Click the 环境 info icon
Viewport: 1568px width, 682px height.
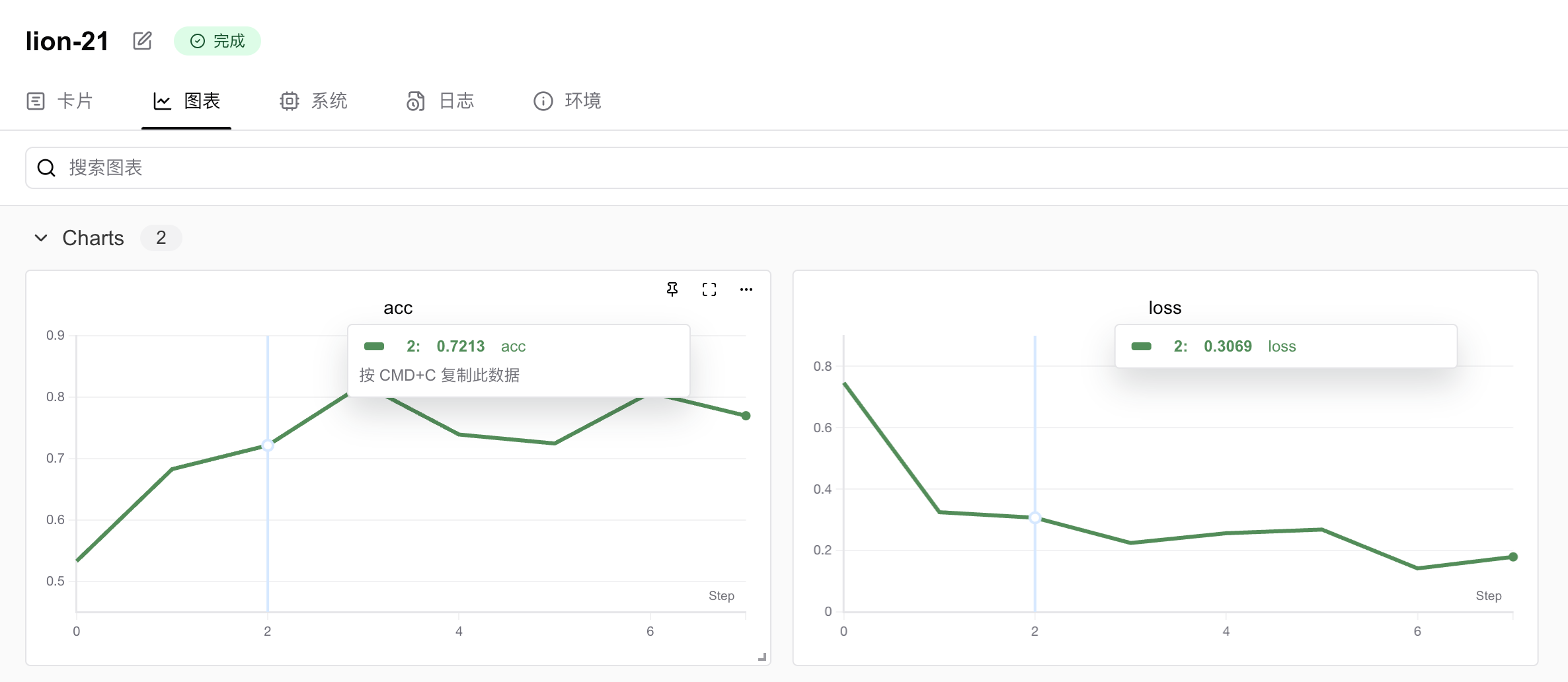(543, 101)
